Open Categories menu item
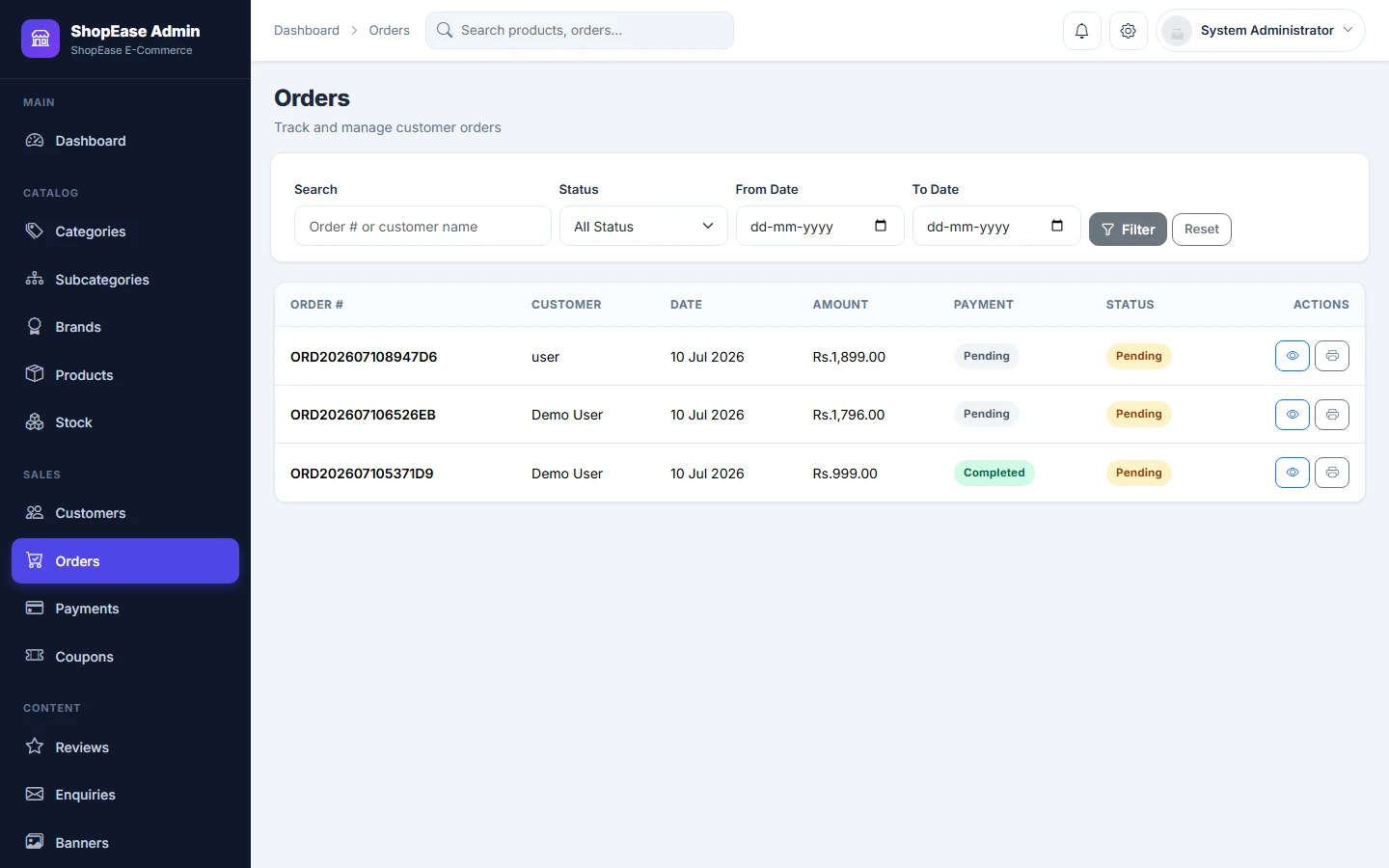This screenshot has height=868, width=1389. coord(125,231)
